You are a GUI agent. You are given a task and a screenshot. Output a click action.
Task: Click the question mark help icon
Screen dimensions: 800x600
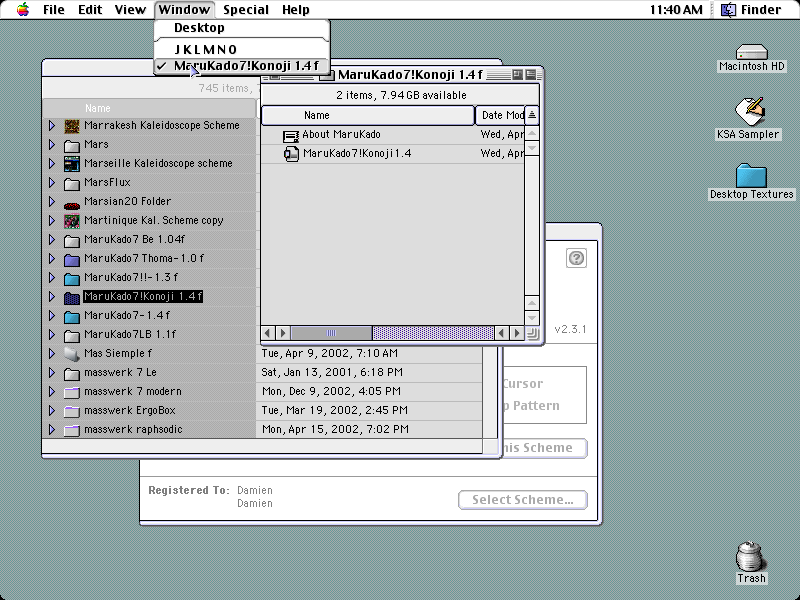576,258
